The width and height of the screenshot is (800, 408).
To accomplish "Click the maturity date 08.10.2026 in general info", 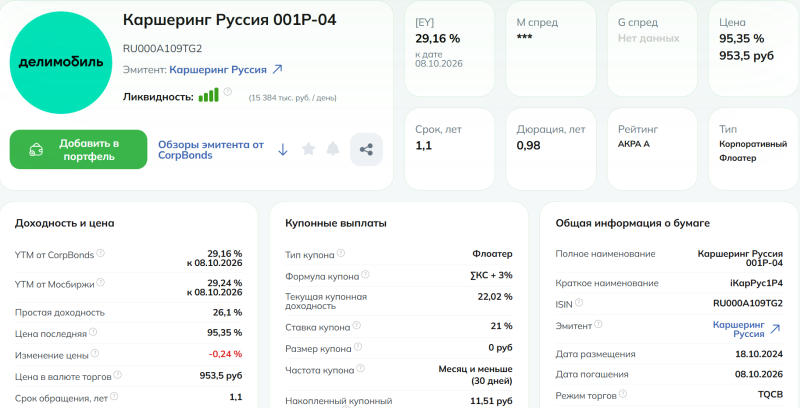I will click(759, 374).
